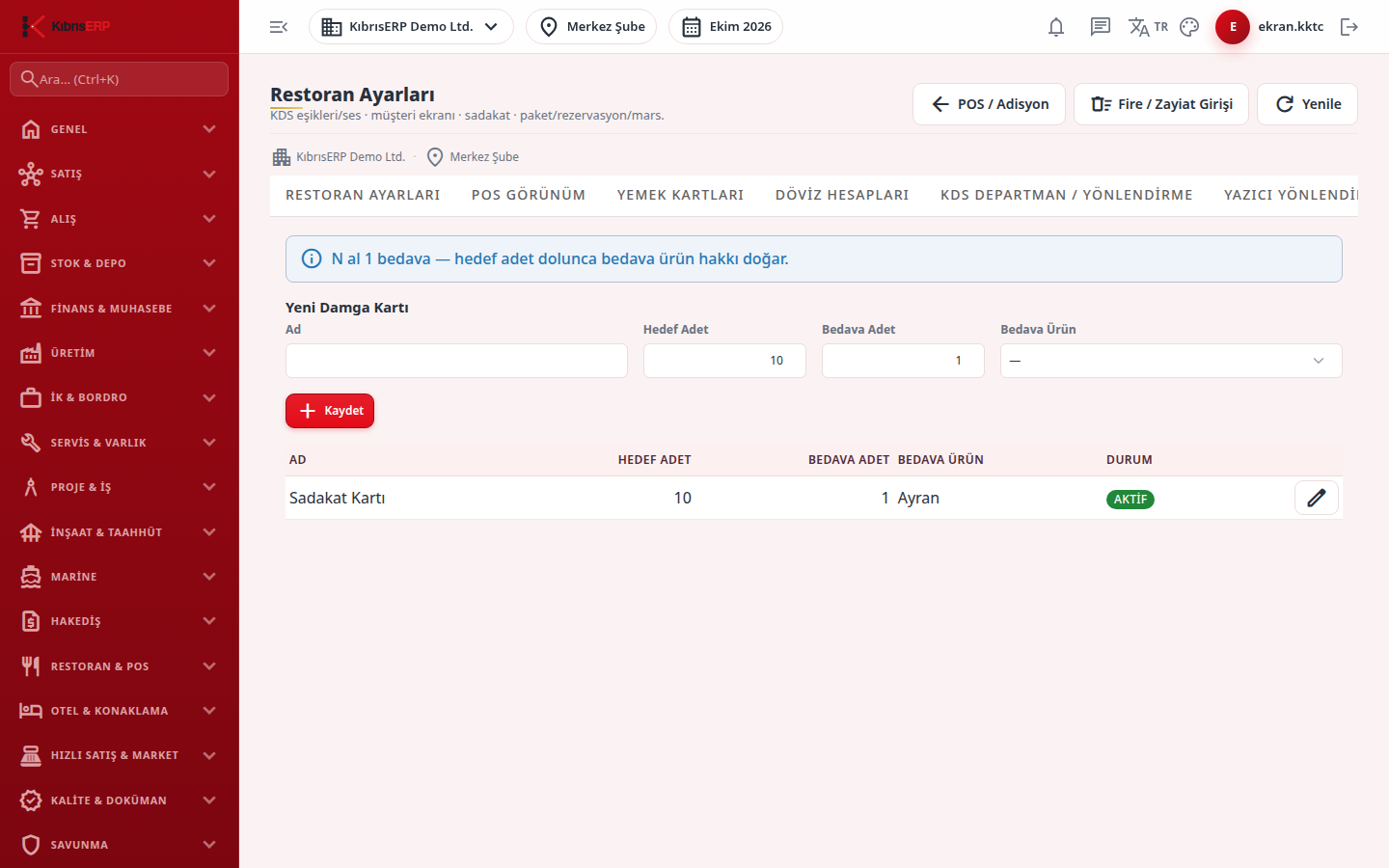Expand the Hızlı Satış & Market section
This screenshot has height=868, width=1389.
pyautogui.click(x=120, y=755)
